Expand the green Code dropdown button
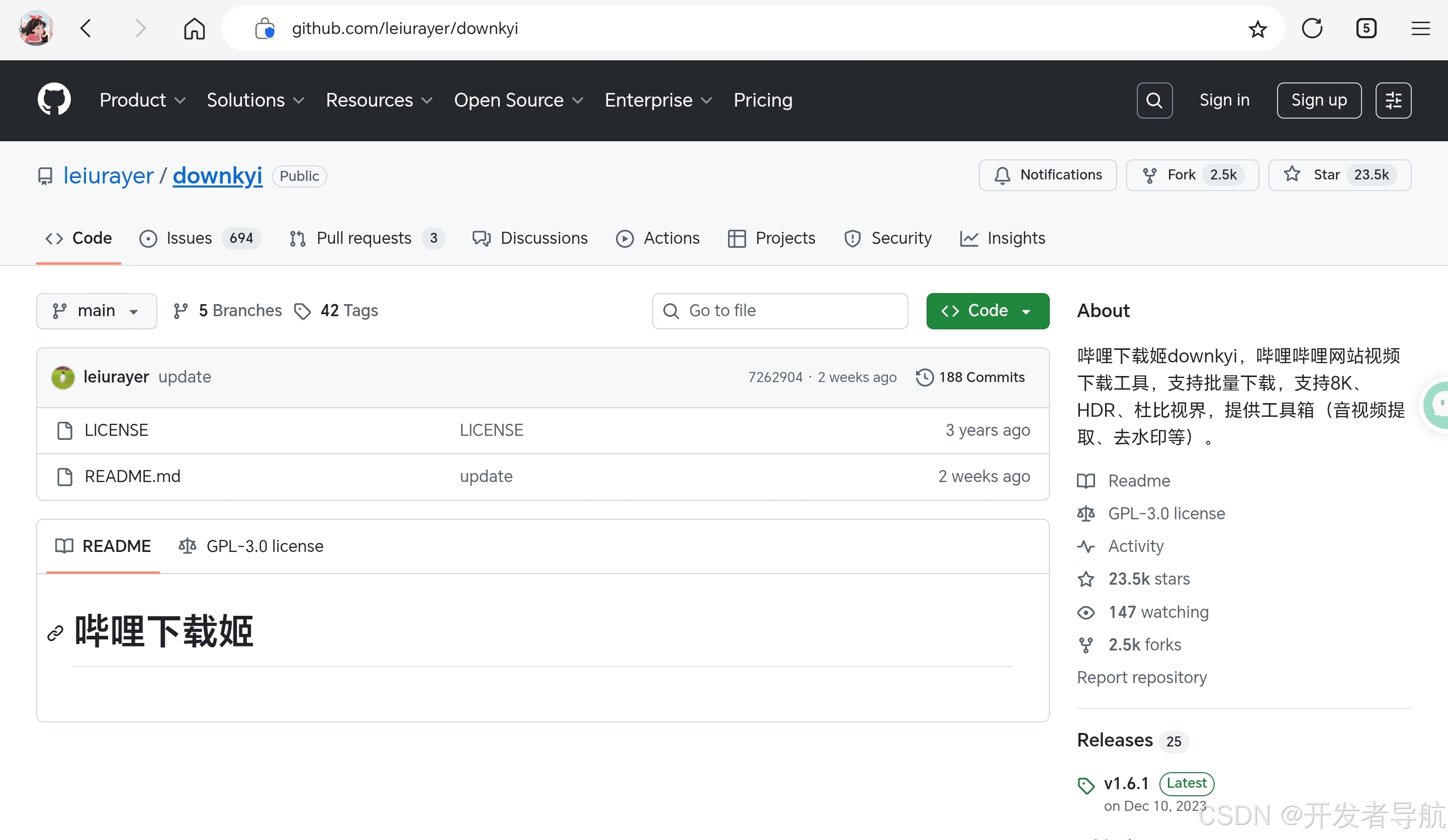 tap(988, 311)
